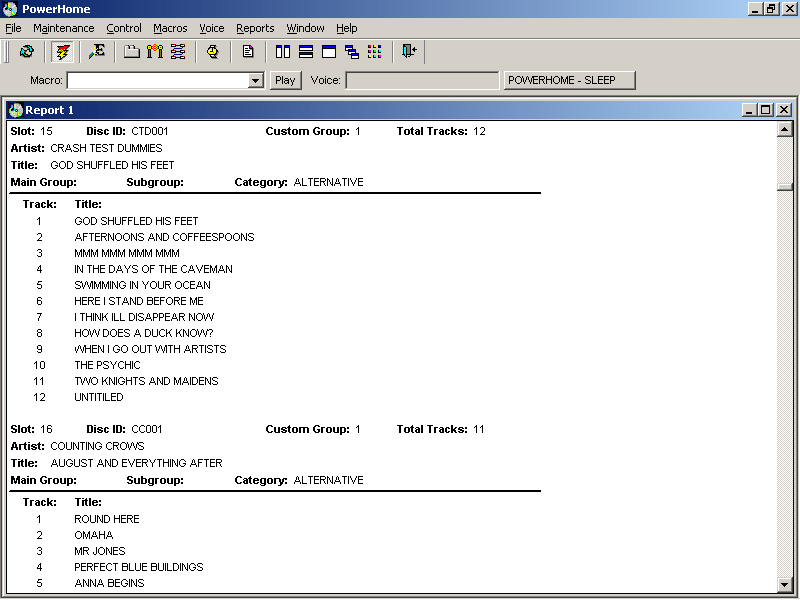The image size is (800, 600).
Task: Open the Macros menu
Action: pyautogui.click(x=170, y=28)
